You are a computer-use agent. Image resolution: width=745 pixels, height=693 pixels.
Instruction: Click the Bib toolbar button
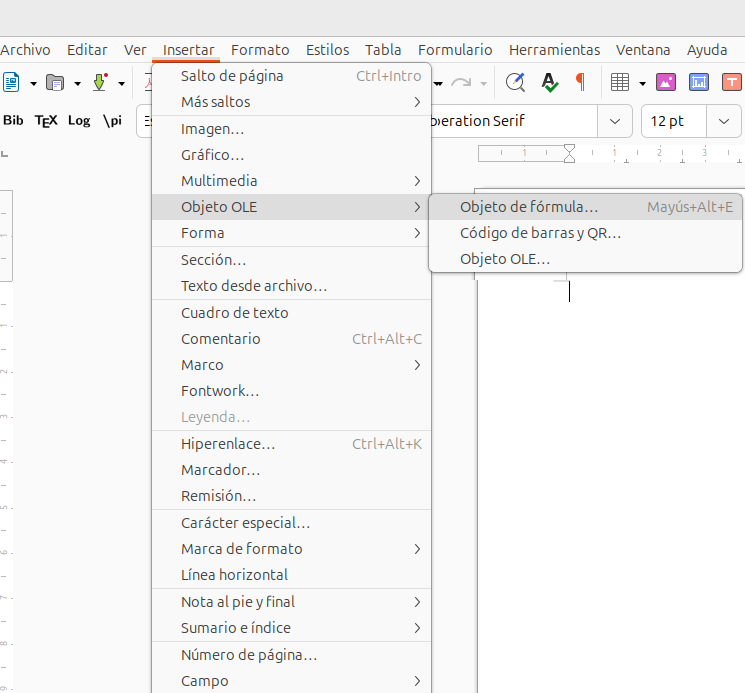pyautogui.click(x=13, y=121)
